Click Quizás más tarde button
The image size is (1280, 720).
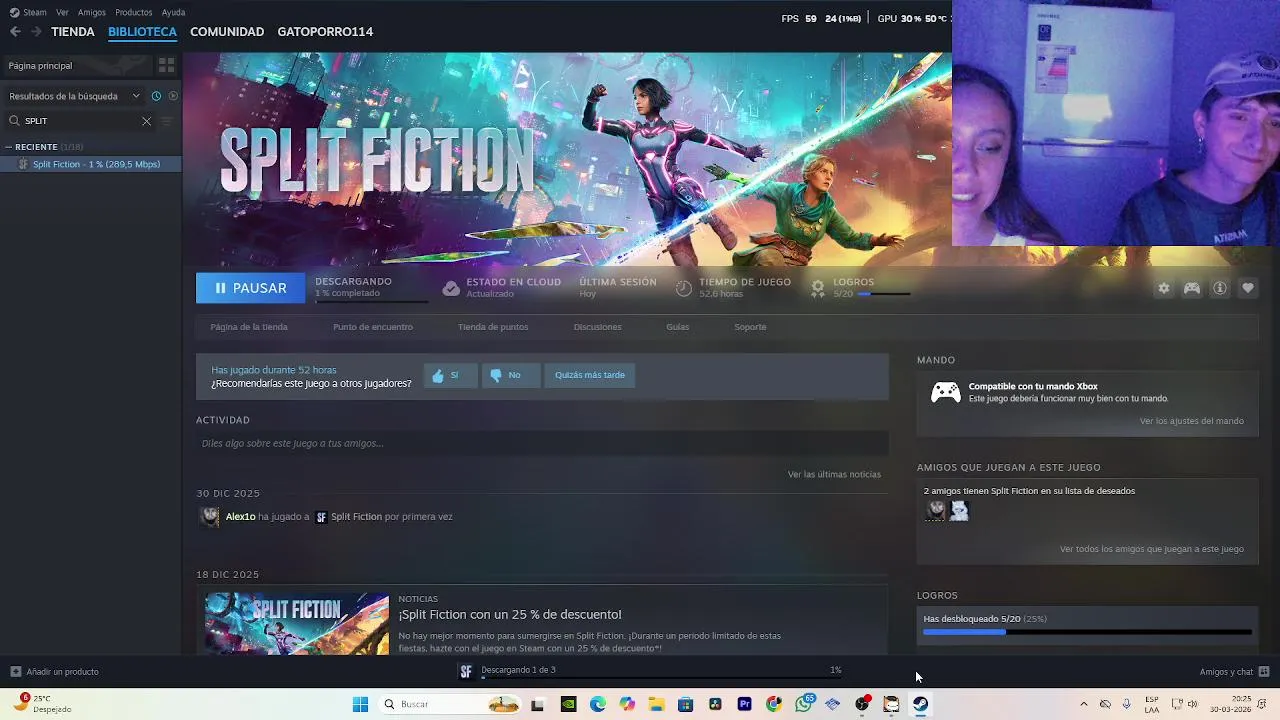pyautogui.click(x=590, y=375)
